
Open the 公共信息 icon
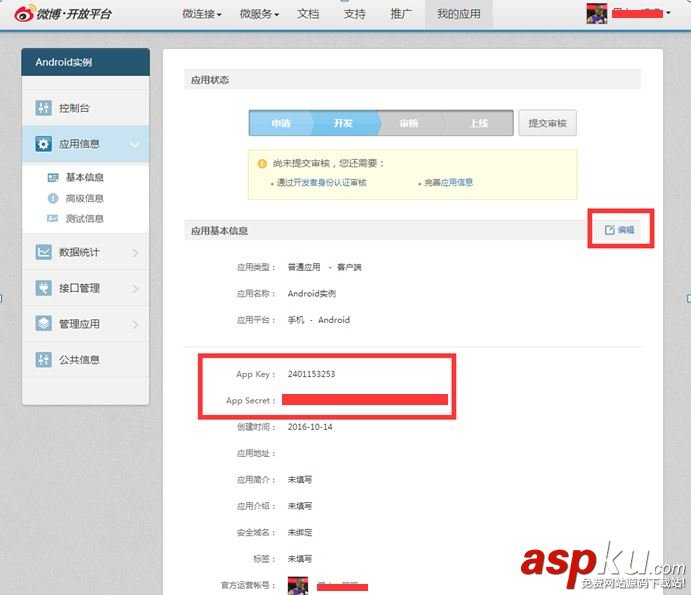point(43,360)
